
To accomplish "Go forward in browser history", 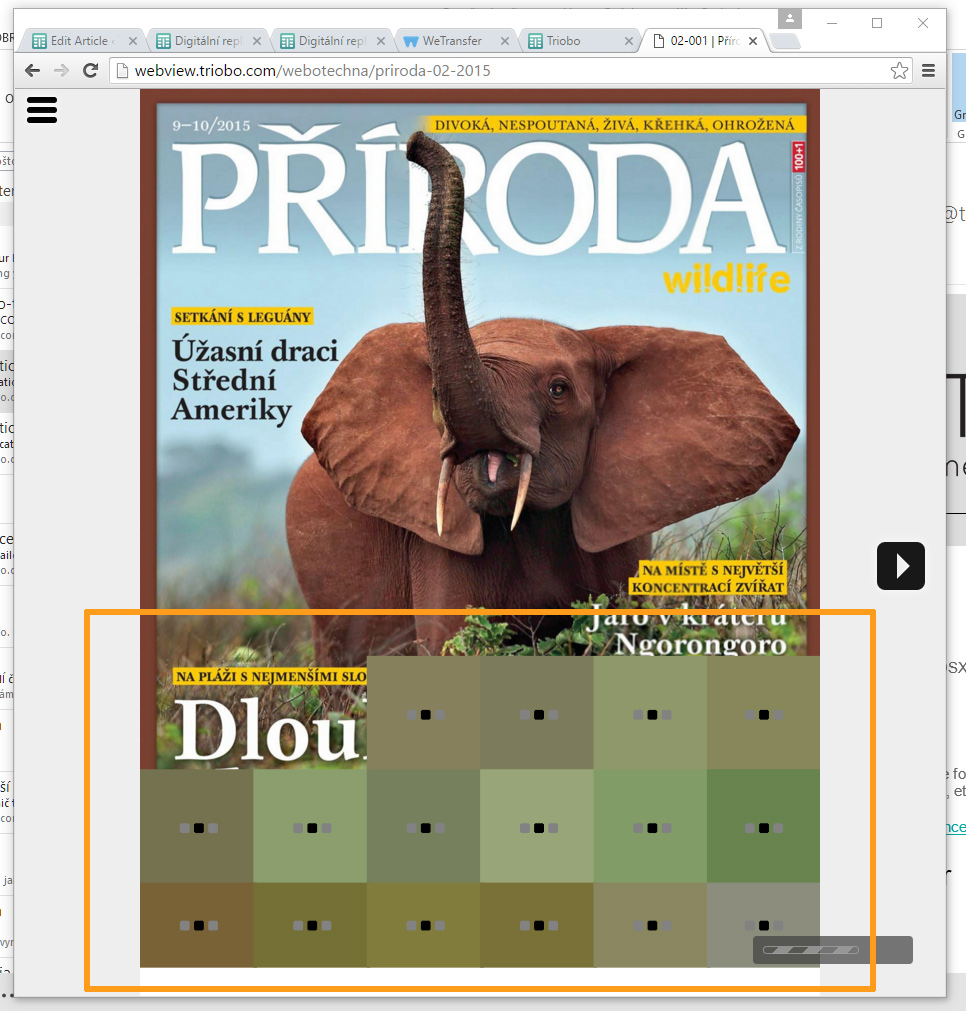I will 61,70.
